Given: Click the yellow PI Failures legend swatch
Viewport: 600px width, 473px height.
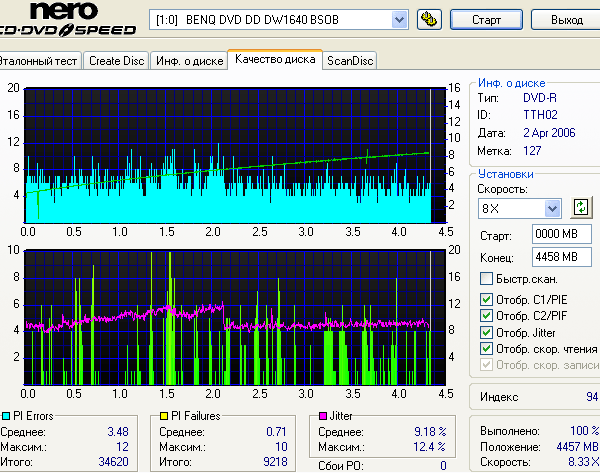Looking at the screenshot, I should point(164,416).
